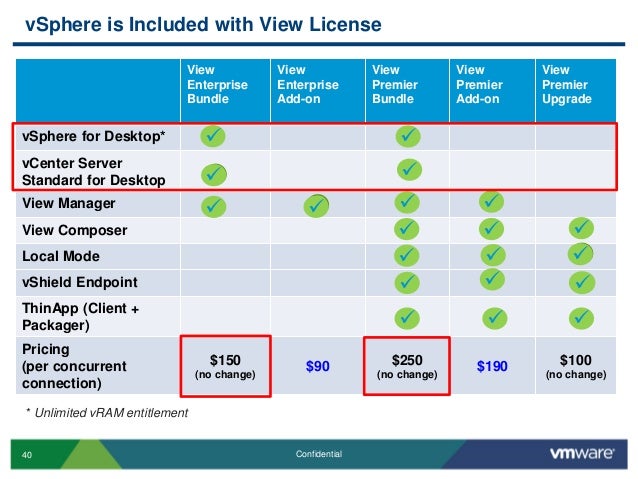Click vSphere for Desktop checkmark under Premier Bundle
Viewport: 638px width, 479px height.
click(x=408, y=136)
